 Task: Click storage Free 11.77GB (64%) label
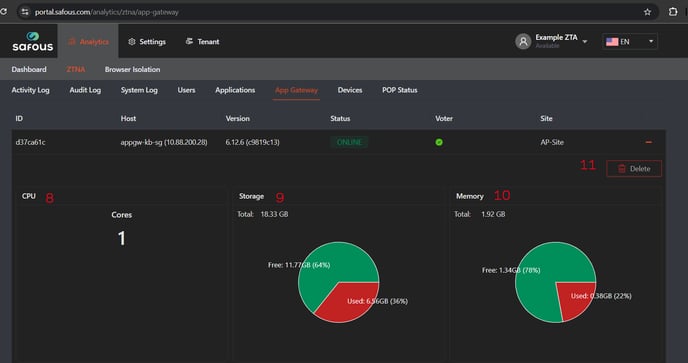point(299,265)
